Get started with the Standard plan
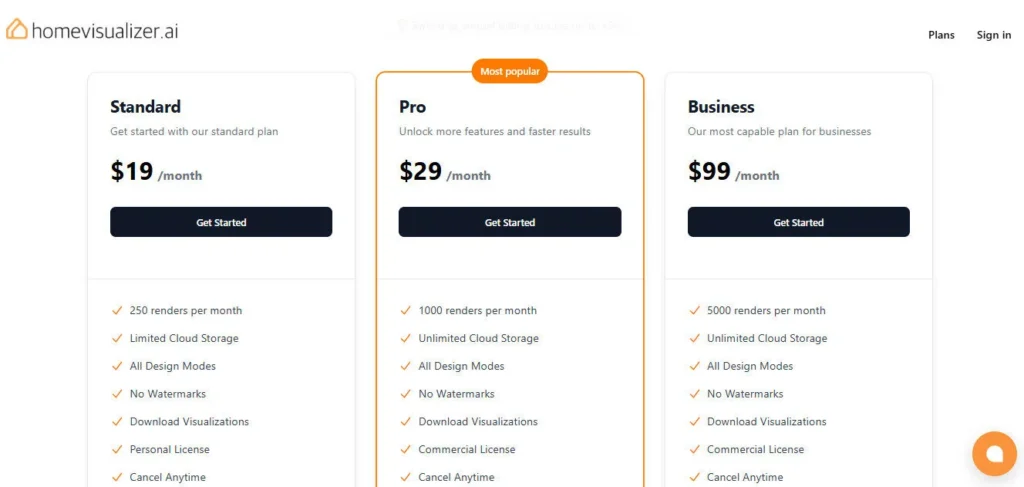 tap(221, 222)
